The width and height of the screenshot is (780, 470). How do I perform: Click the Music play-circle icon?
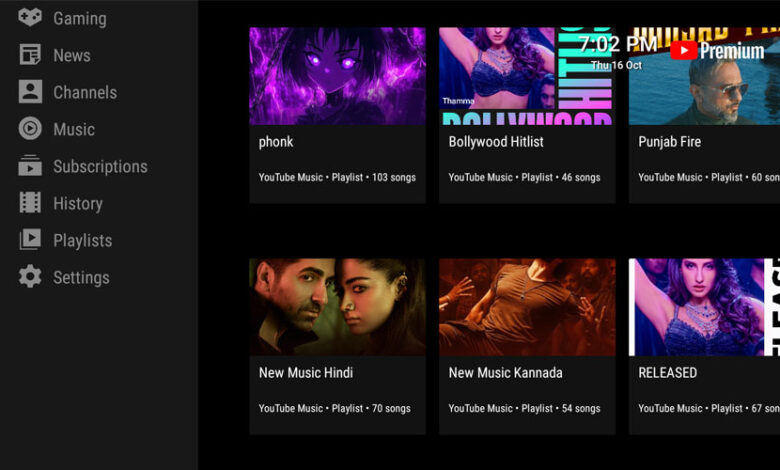(30, 129)
